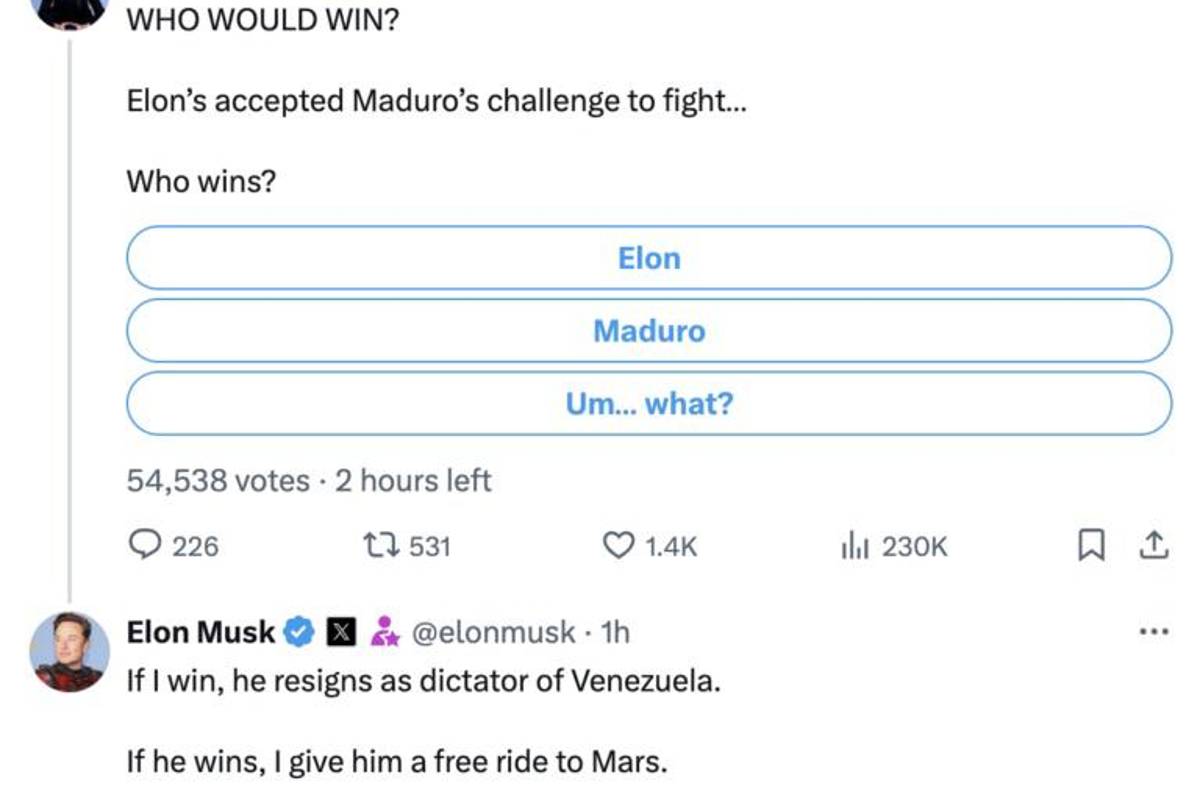The width and height of the screenshot is (1200, 800).
Task: Open the more options menu on Elon's reply
Action: (x=1154, y=630)
